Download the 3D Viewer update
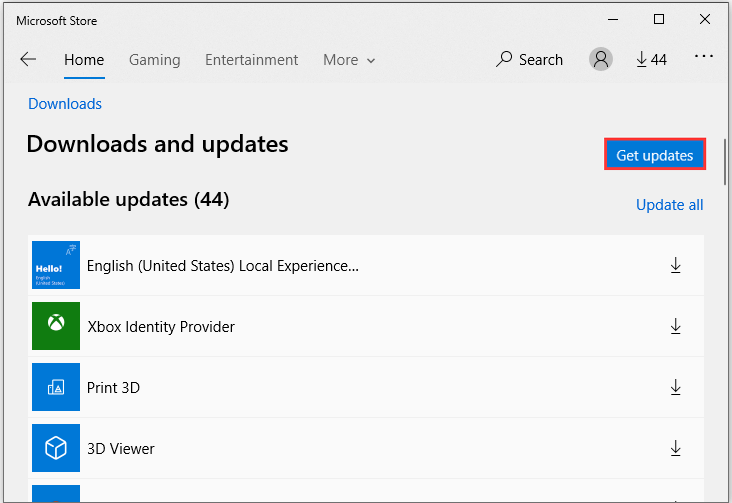 (676, 448)
